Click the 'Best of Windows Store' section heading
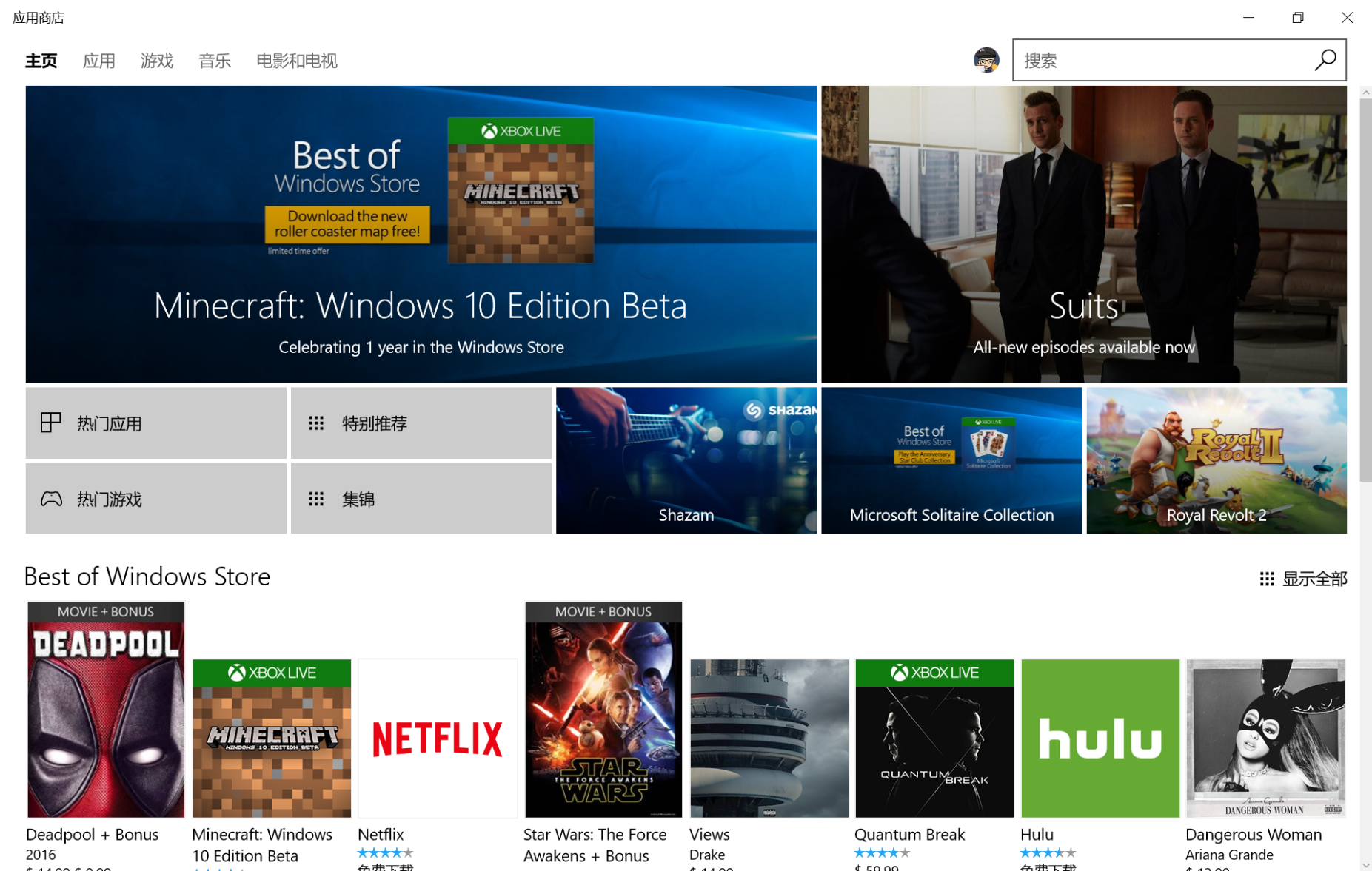 coord(147,576)
